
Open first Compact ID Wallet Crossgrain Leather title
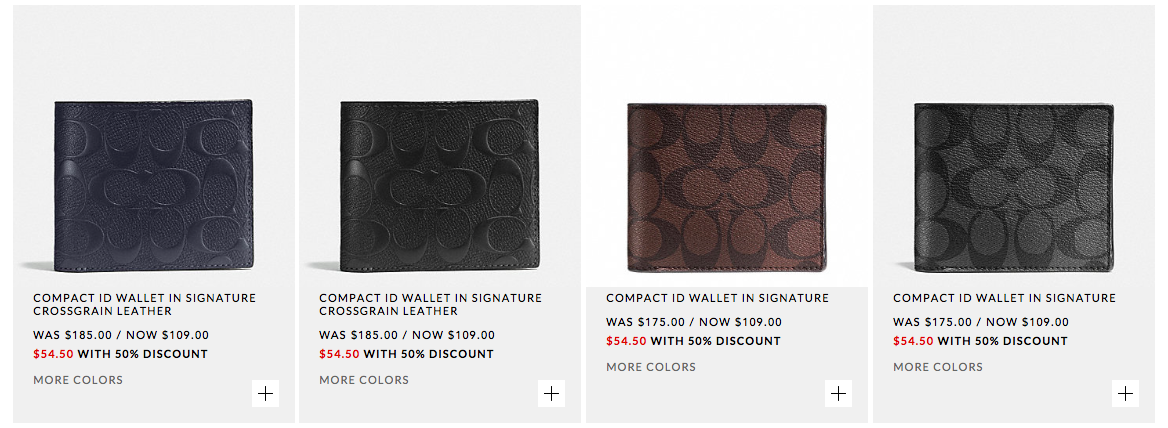point(145,304)
